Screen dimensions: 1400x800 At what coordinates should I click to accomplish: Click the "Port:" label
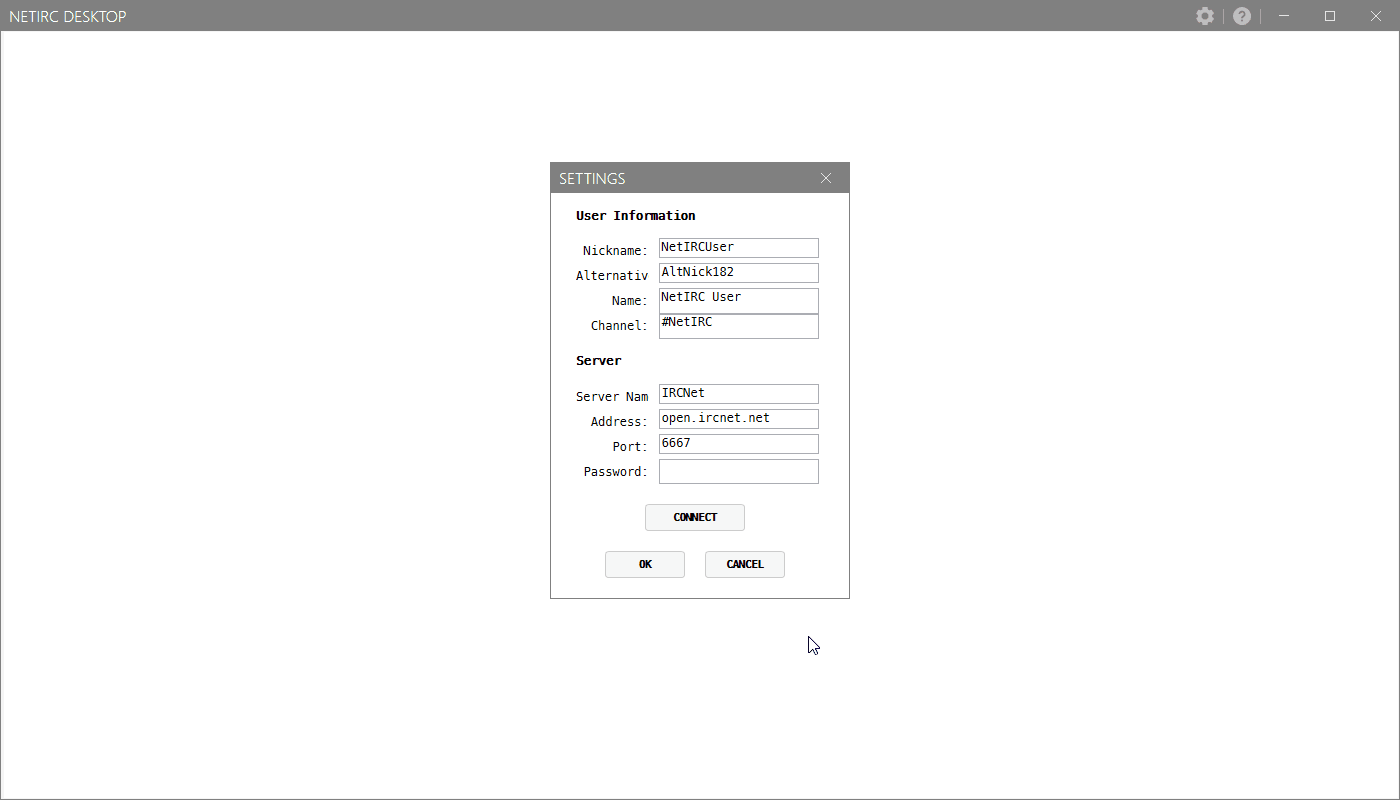click(x=631, y=447)
